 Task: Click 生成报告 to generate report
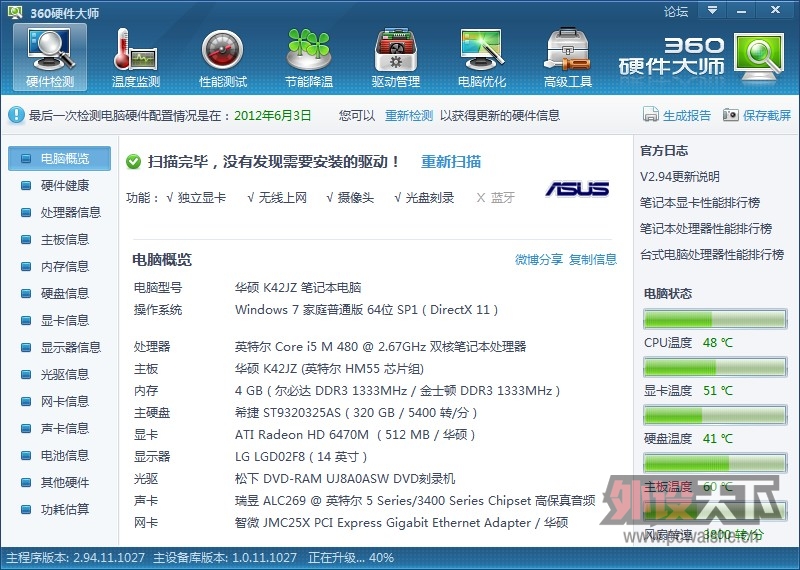[678, 115]
